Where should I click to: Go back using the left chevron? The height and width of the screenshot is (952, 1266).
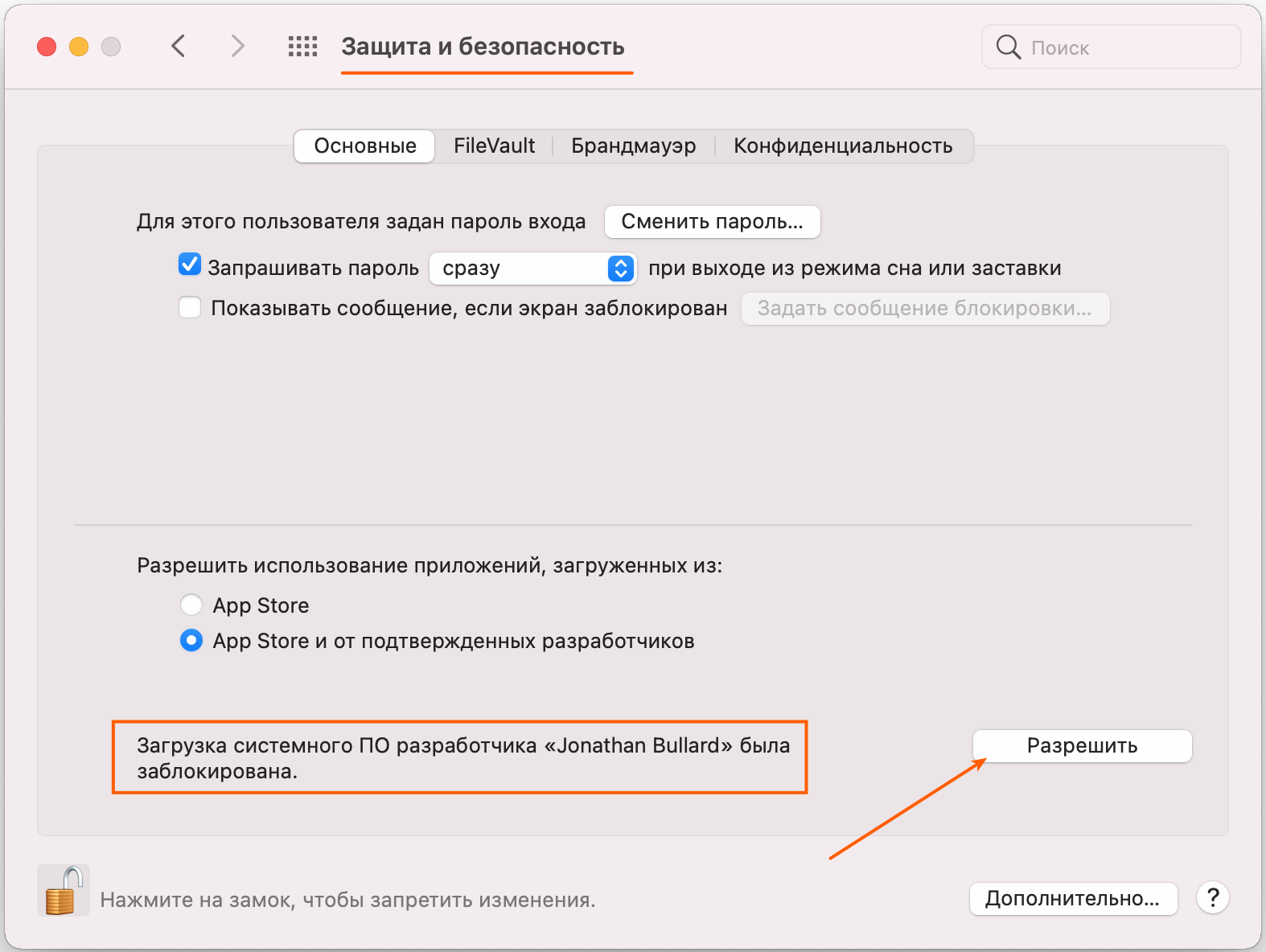(x=179, y=47)
